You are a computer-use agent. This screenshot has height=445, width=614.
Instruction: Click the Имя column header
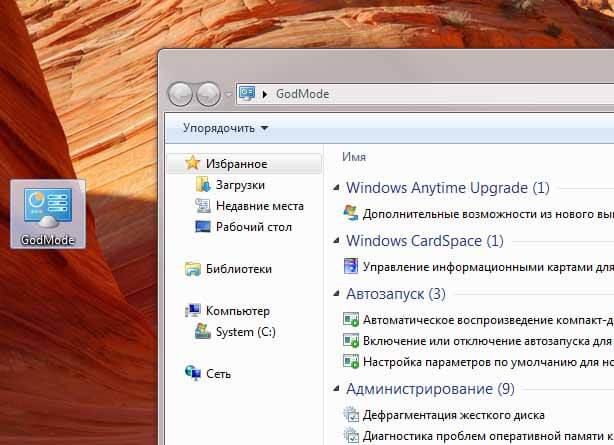(x=354, y=157)
